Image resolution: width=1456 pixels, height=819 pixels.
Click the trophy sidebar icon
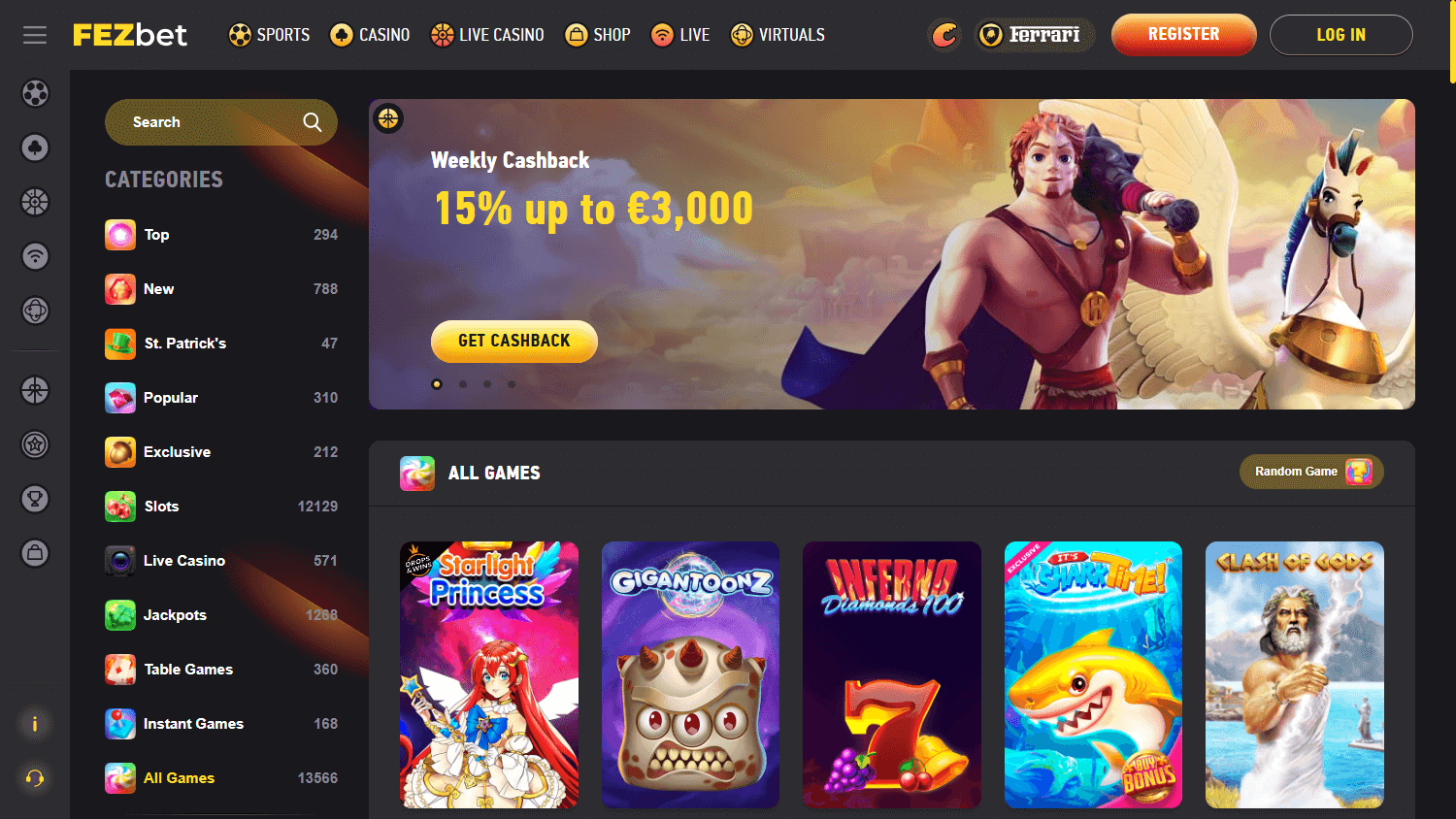tap(35, 499)
